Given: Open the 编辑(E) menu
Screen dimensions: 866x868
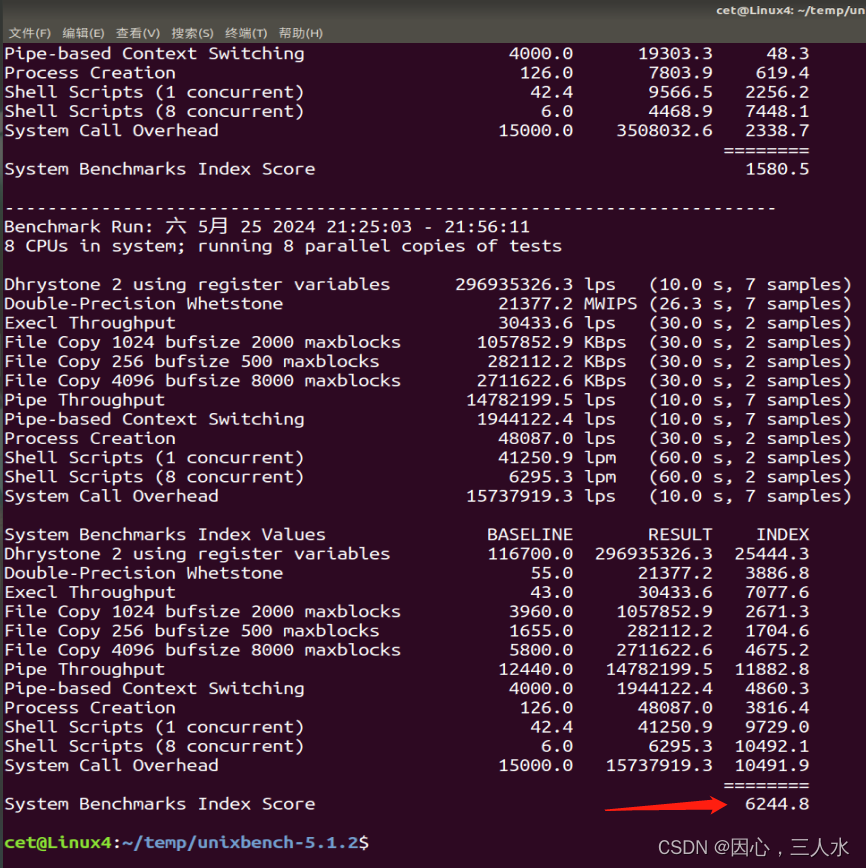Looking at the screenshot, I should 83,33.
